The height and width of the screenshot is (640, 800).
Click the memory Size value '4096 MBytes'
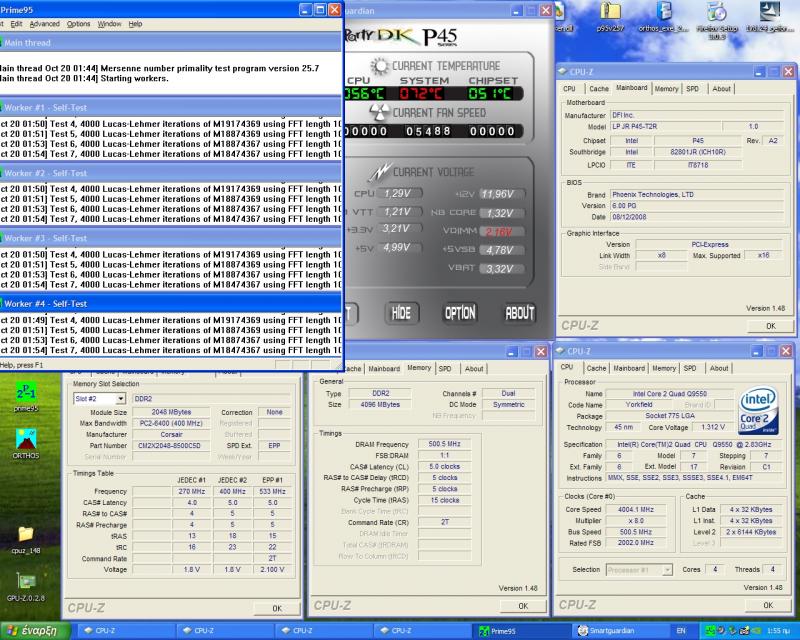click(x=380, y=404)
